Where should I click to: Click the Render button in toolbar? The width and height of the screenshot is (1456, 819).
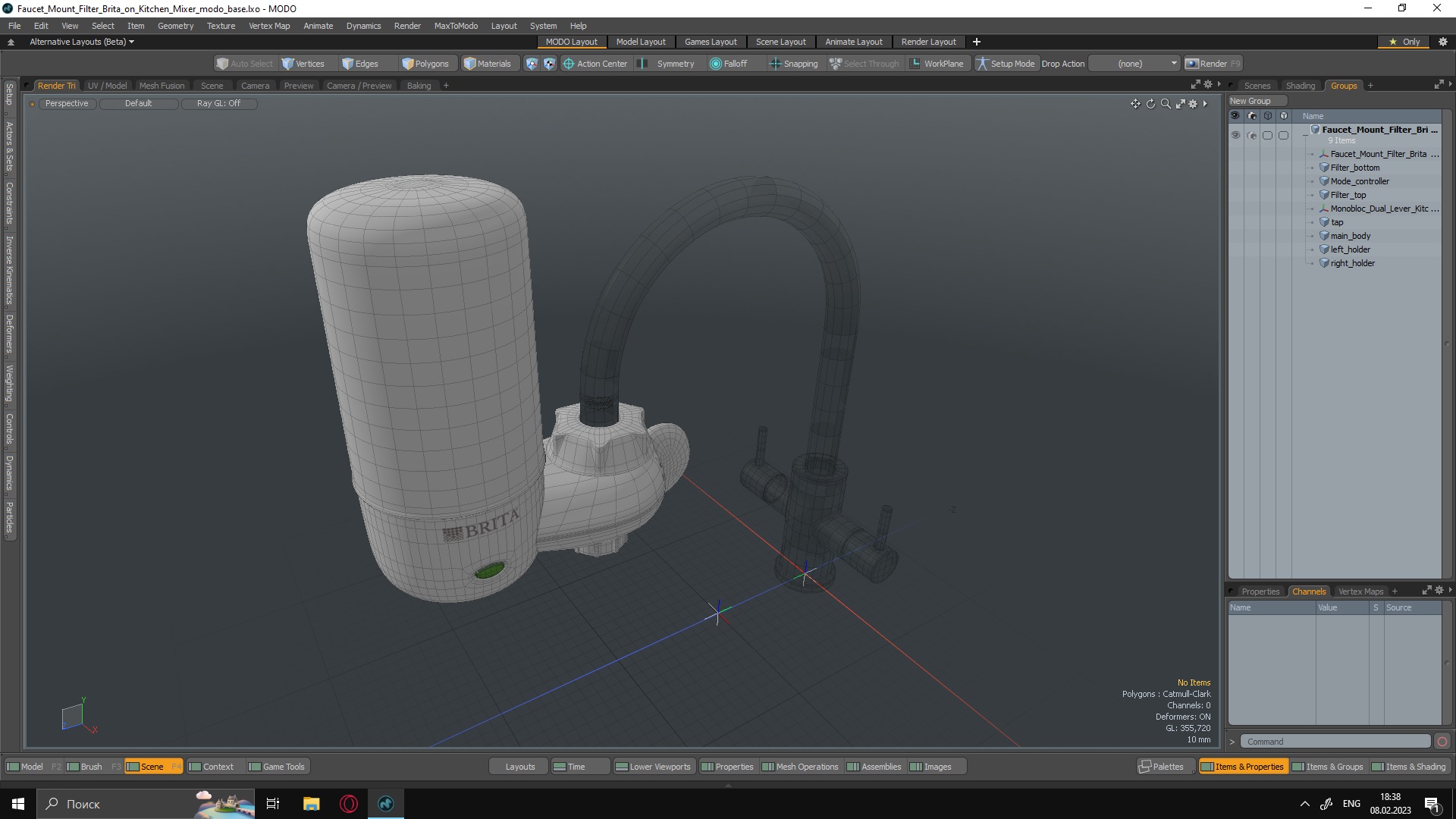point(1213,64)
